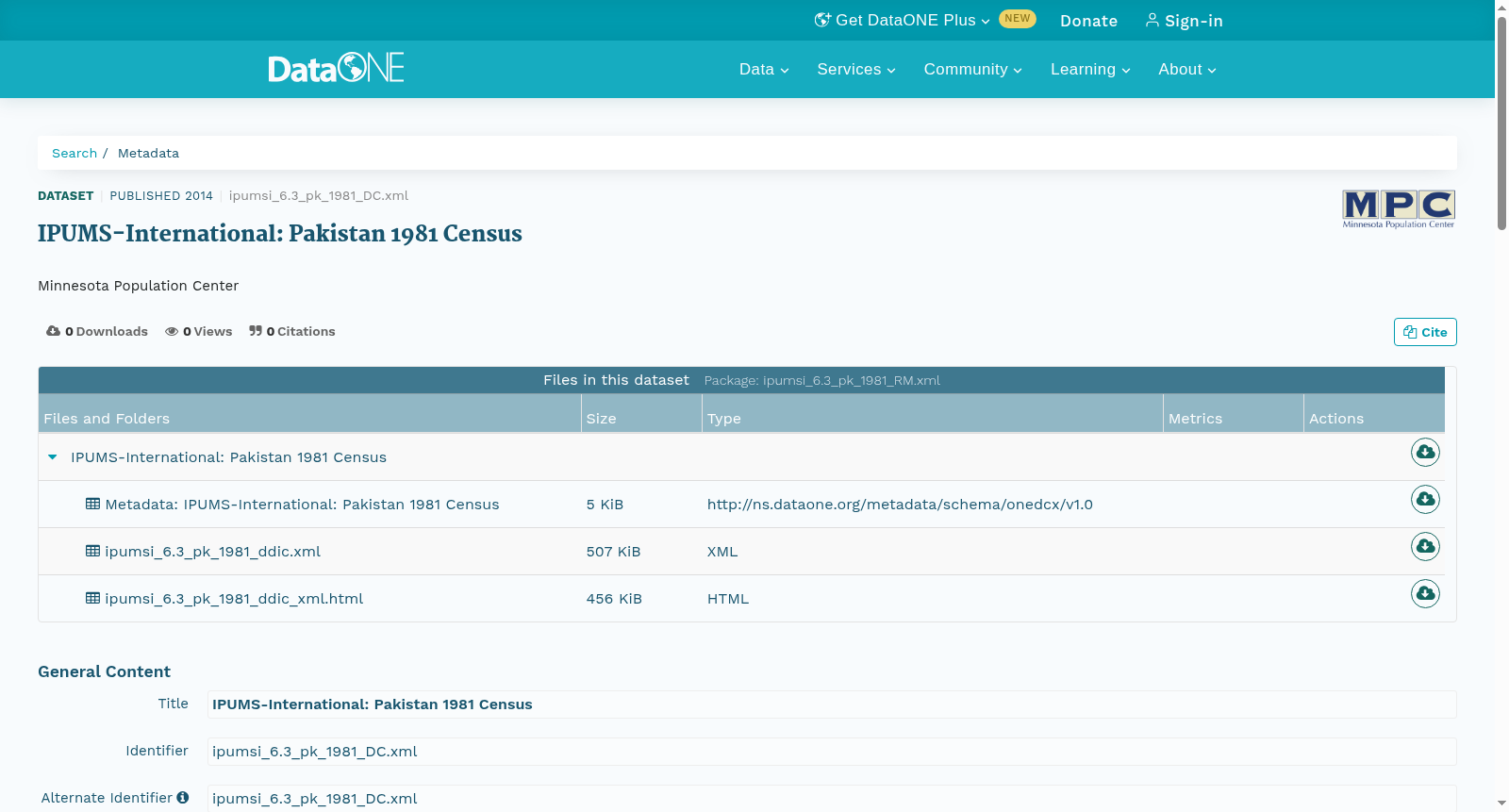This screenshot has height=812, width=1509.
Task: Open the Community dropdown menu
Action: (x=973, y=69)
